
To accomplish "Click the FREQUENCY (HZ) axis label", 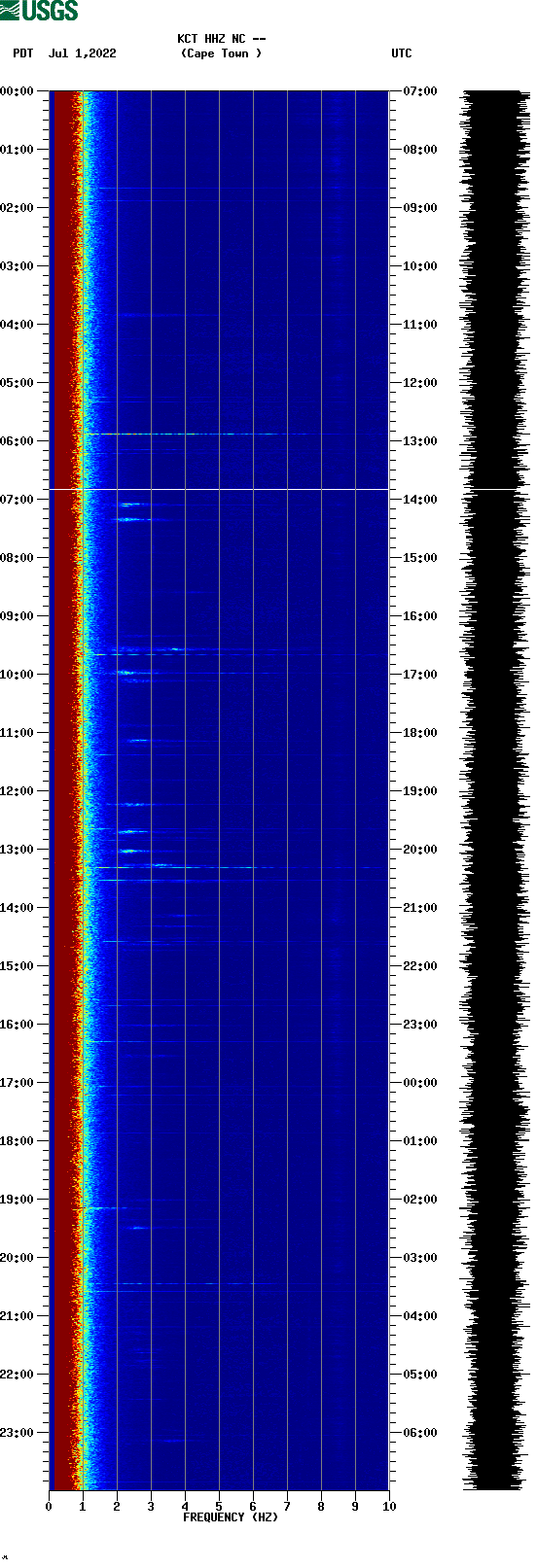I will point(231,1517).
